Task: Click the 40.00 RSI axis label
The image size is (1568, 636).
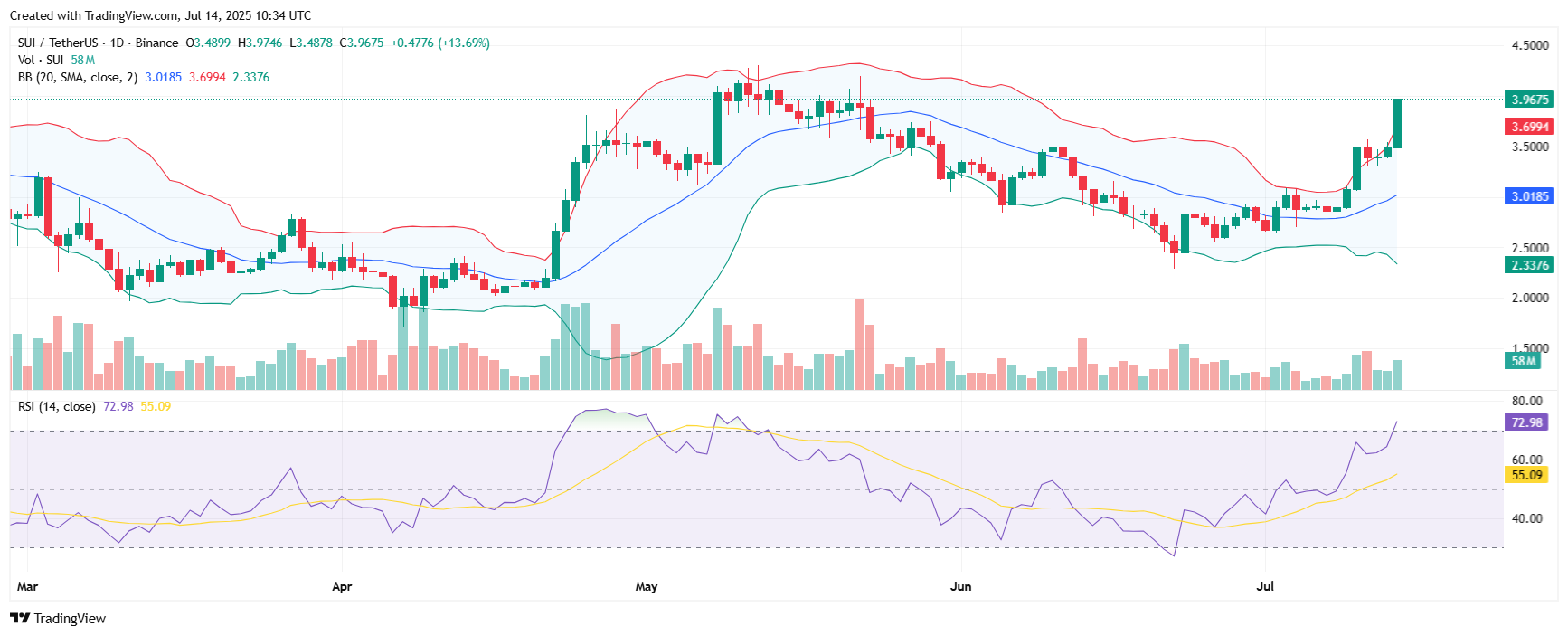Action: pyautogui.click(x=1526, y=518)
